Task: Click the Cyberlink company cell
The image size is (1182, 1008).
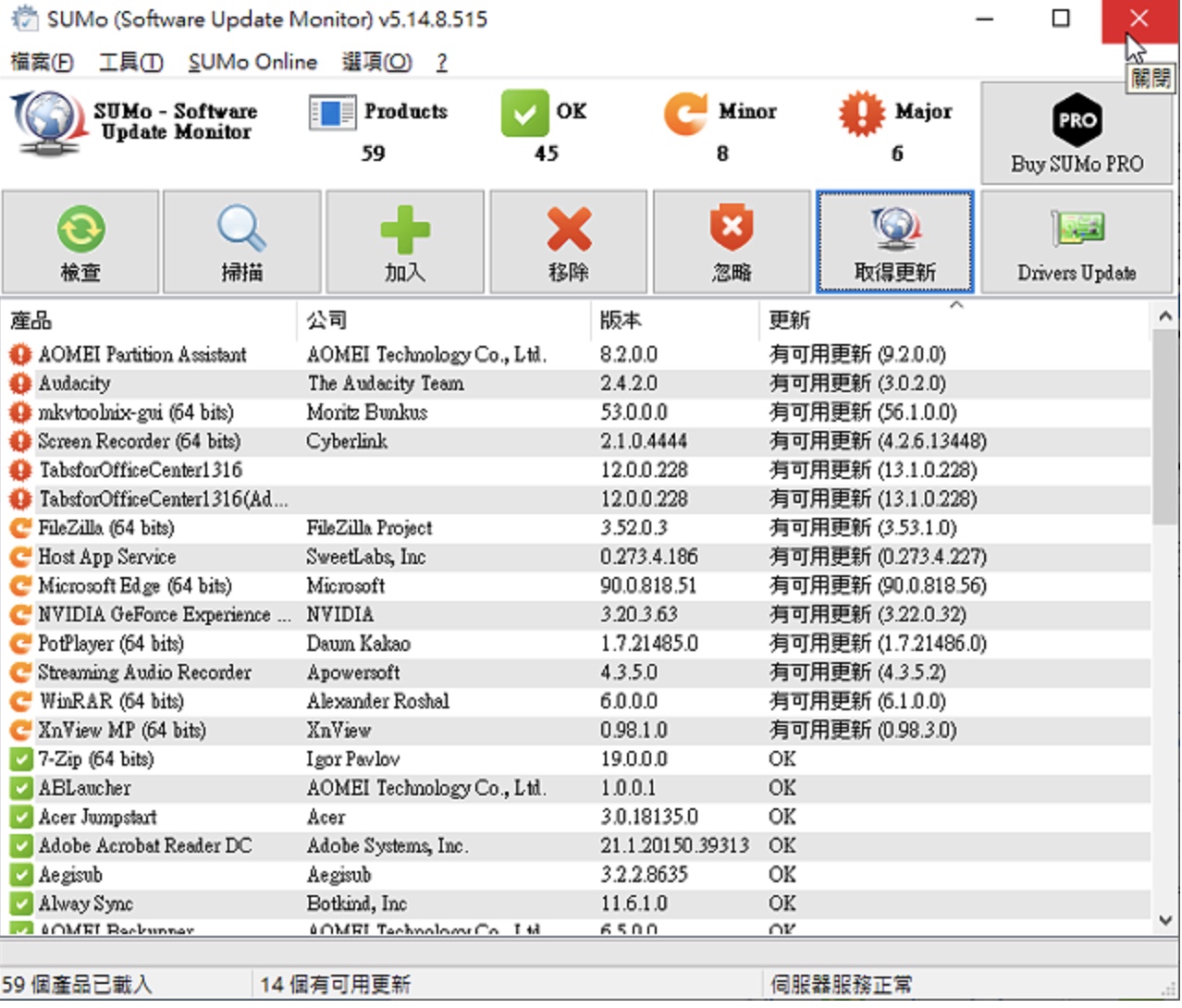Action: [347, 442]
